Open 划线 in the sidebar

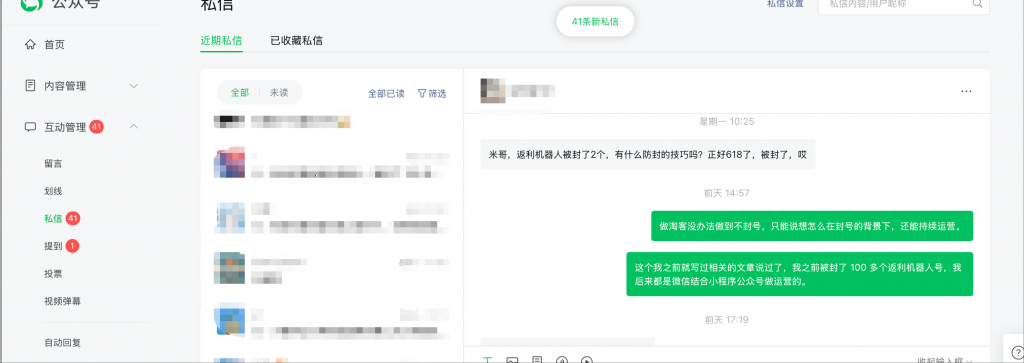click(53, 191)
